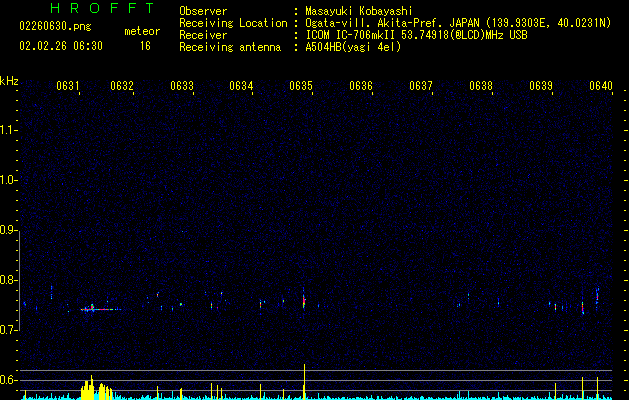Click the bright meteor echo at 0635

(x=304, y=300)
